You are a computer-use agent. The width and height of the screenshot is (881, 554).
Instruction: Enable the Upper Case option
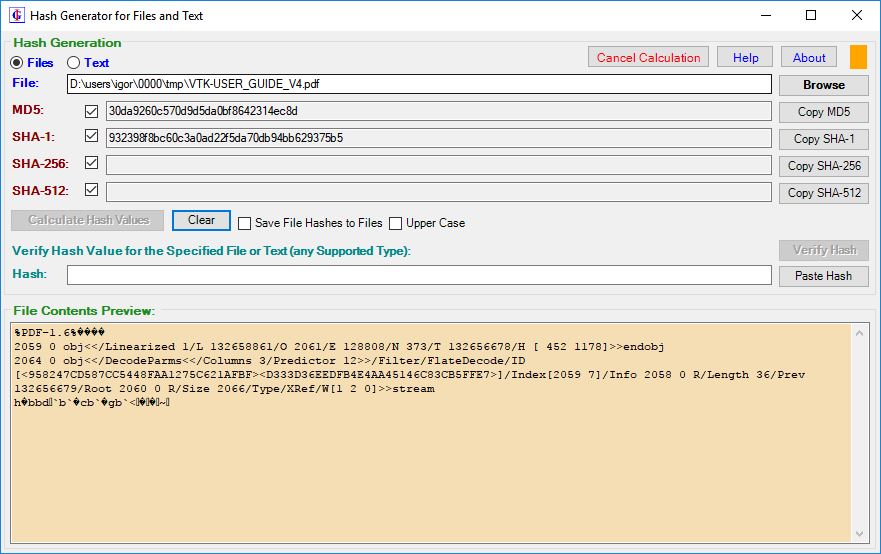396,223
